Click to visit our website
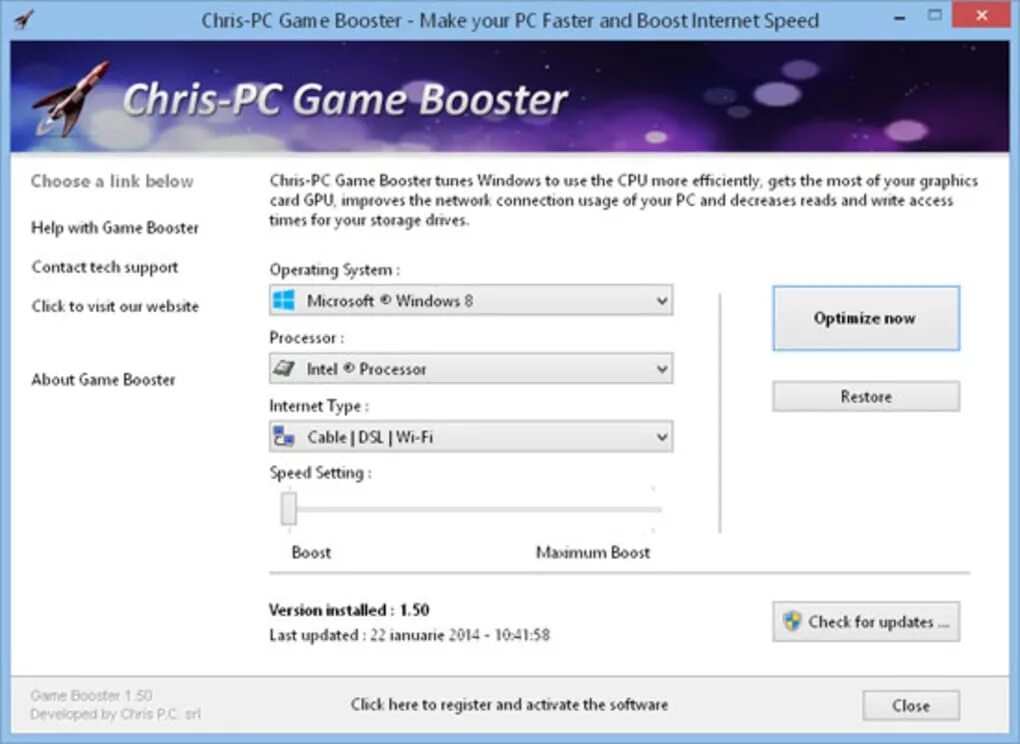 [115, 307]
